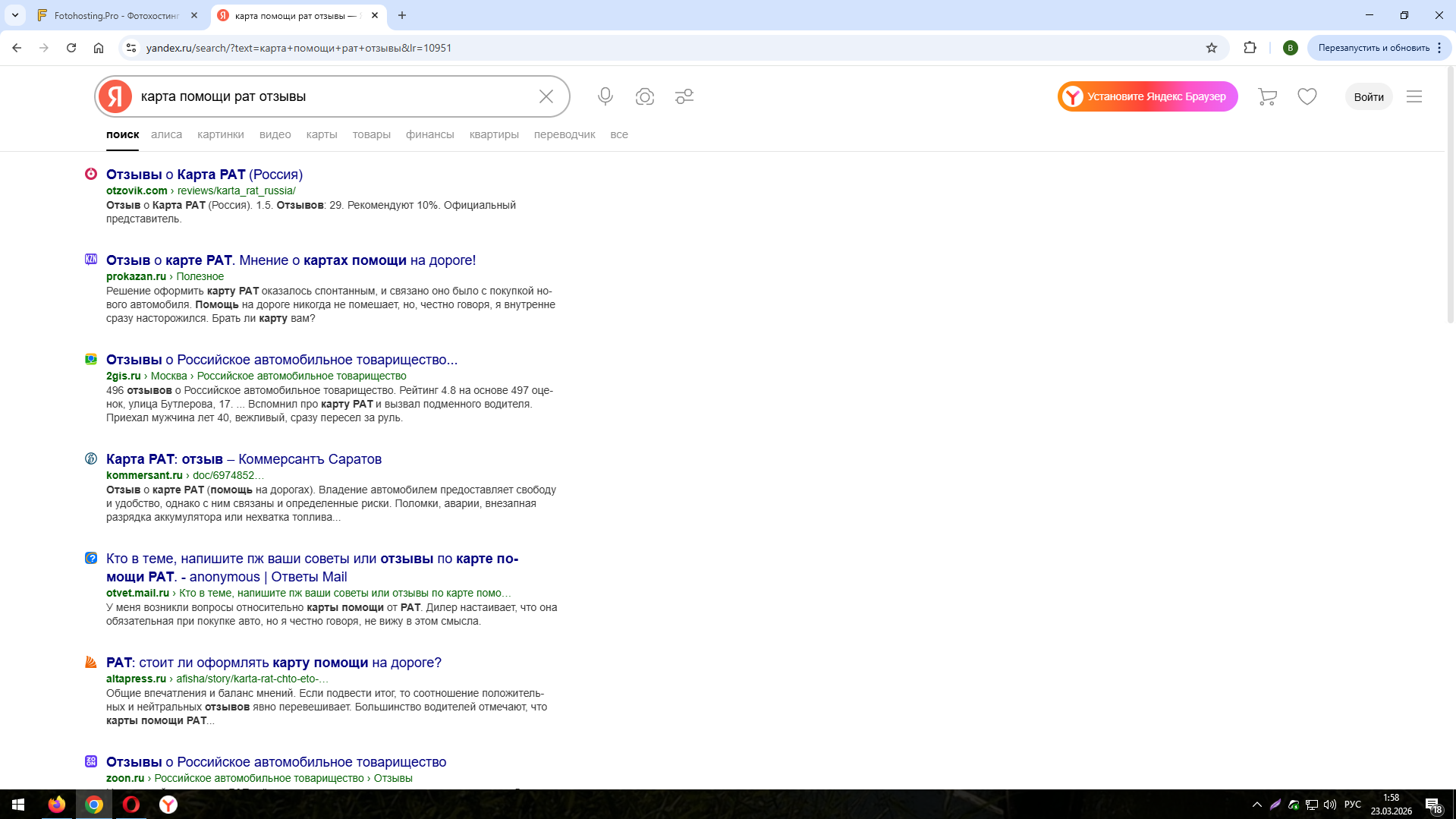Close the Fotohosting.Pro tab
The width and height of the screenshot is (1456, 819).
tap(194, 15)
